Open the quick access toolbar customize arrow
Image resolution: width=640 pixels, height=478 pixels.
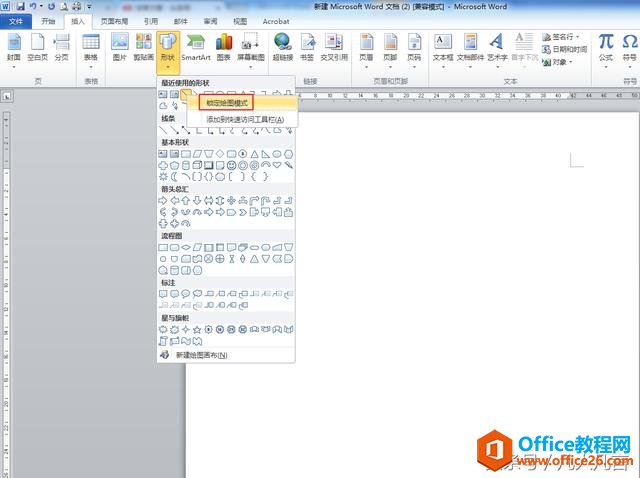pos(89,7)
